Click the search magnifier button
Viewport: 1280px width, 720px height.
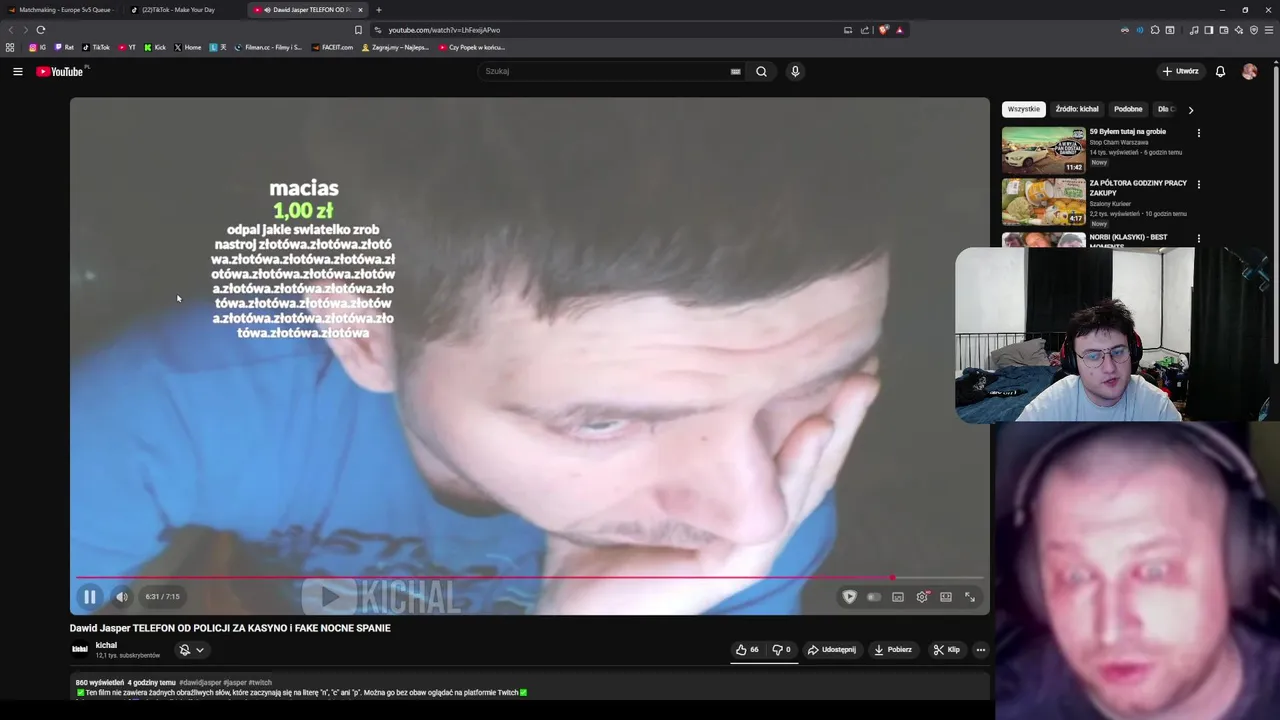coord(762,71)
